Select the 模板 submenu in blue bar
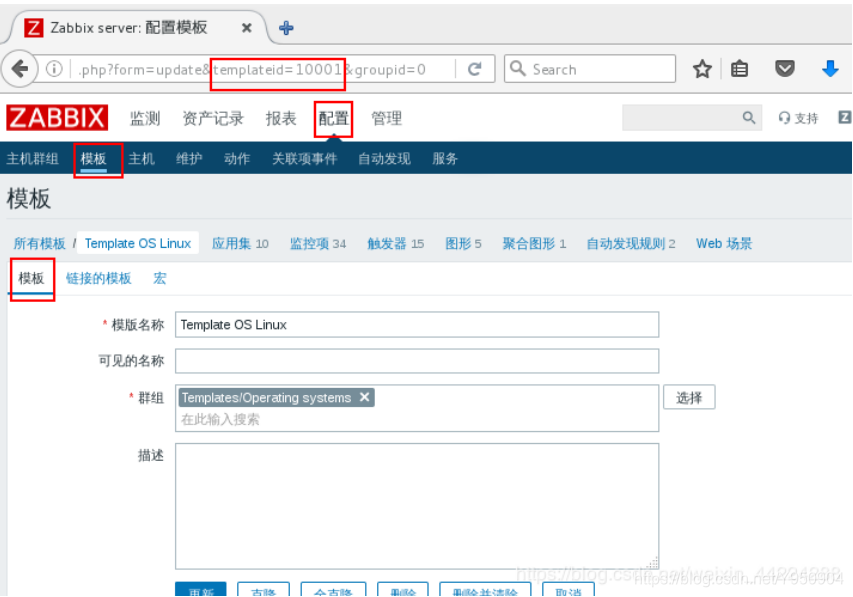 (x=93, y=158)
